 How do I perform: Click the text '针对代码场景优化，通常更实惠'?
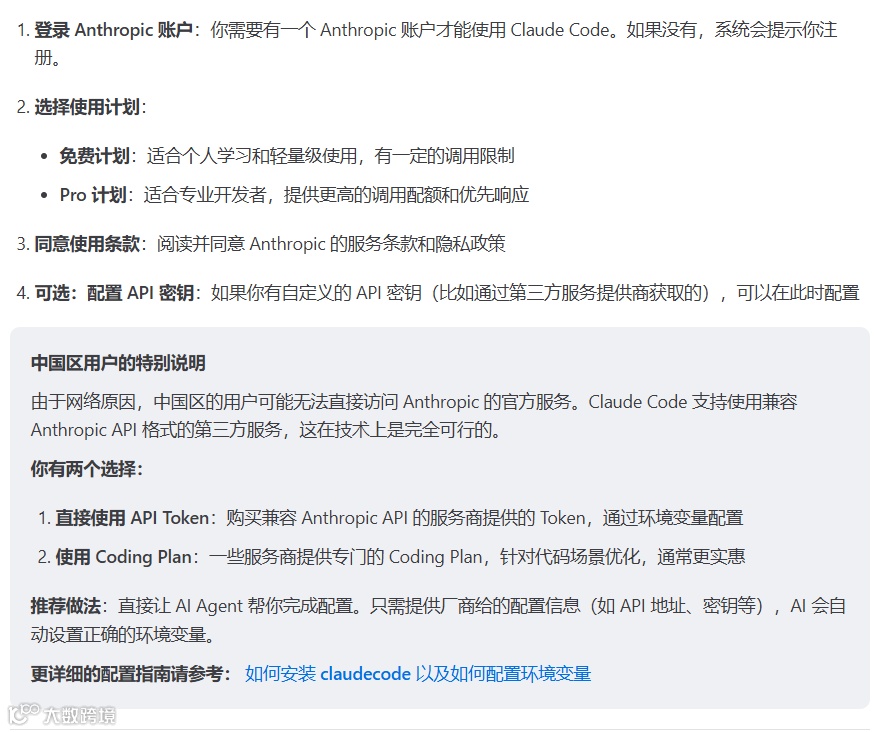pyautogui.click(x=623, y=557)
